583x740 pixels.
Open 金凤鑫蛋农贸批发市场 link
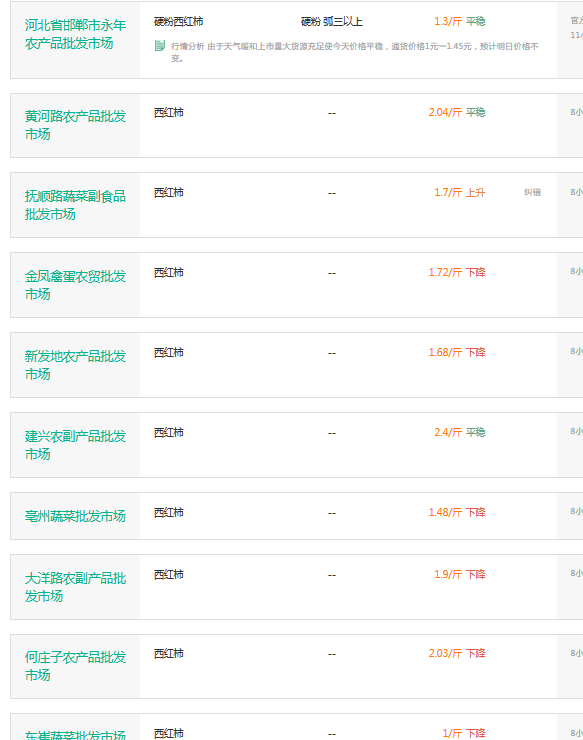click(75, 285)
